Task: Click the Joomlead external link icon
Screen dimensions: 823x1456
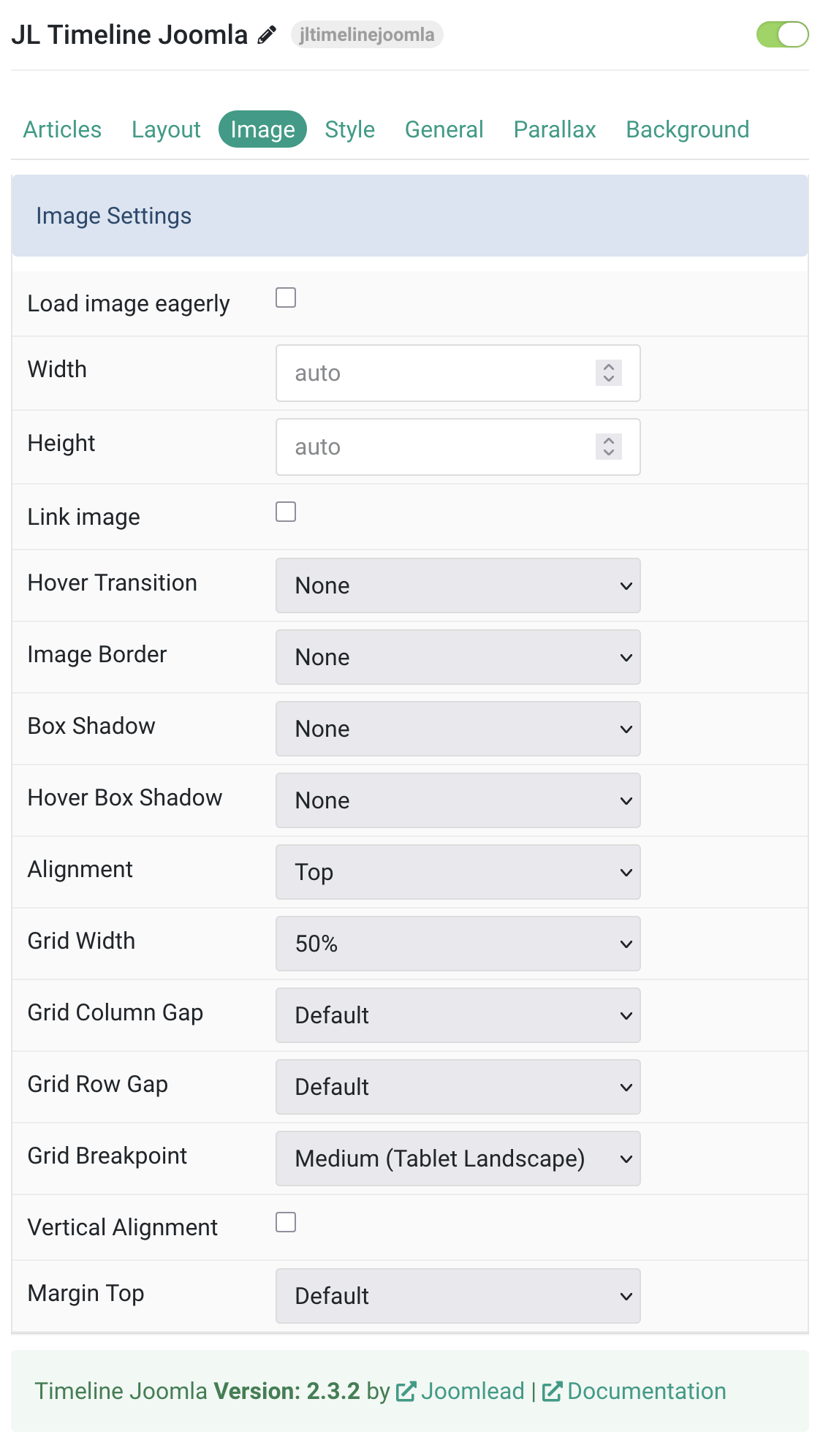Action: (406, 1391)
